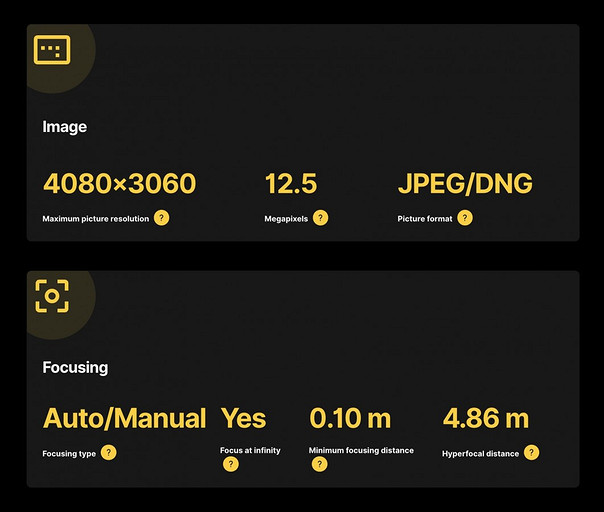Click the JPEG/DNG format value
604x512 pixels.
coord(465,184)
